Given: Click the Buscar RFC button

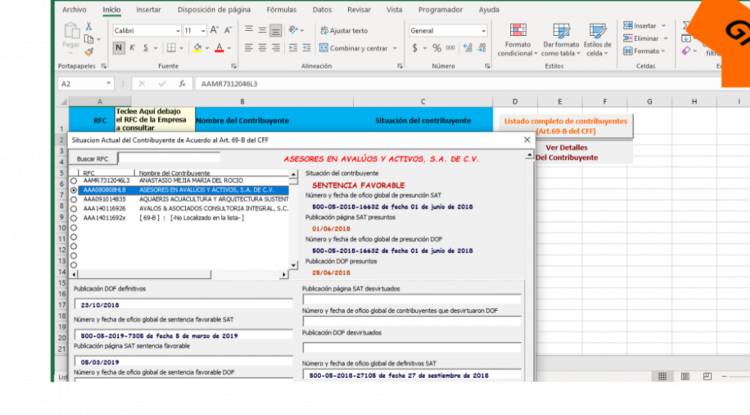Looking at the screenshot, I should [94, 158].
